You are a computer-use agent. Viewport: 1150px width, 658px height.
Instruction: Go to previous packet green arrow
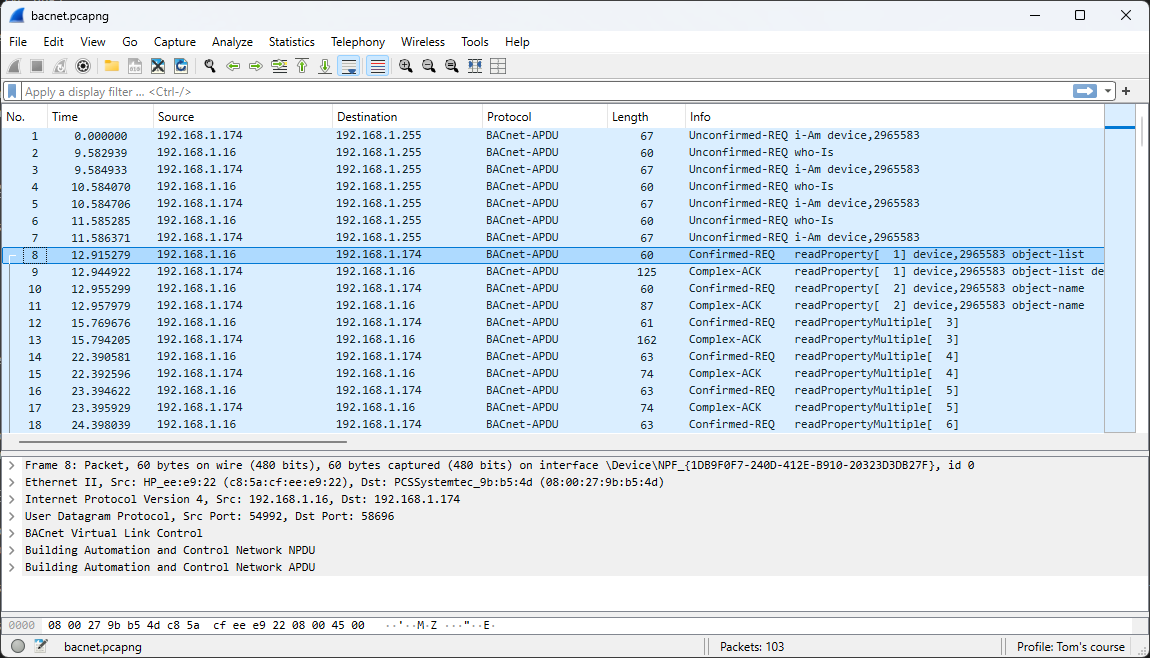233,66
